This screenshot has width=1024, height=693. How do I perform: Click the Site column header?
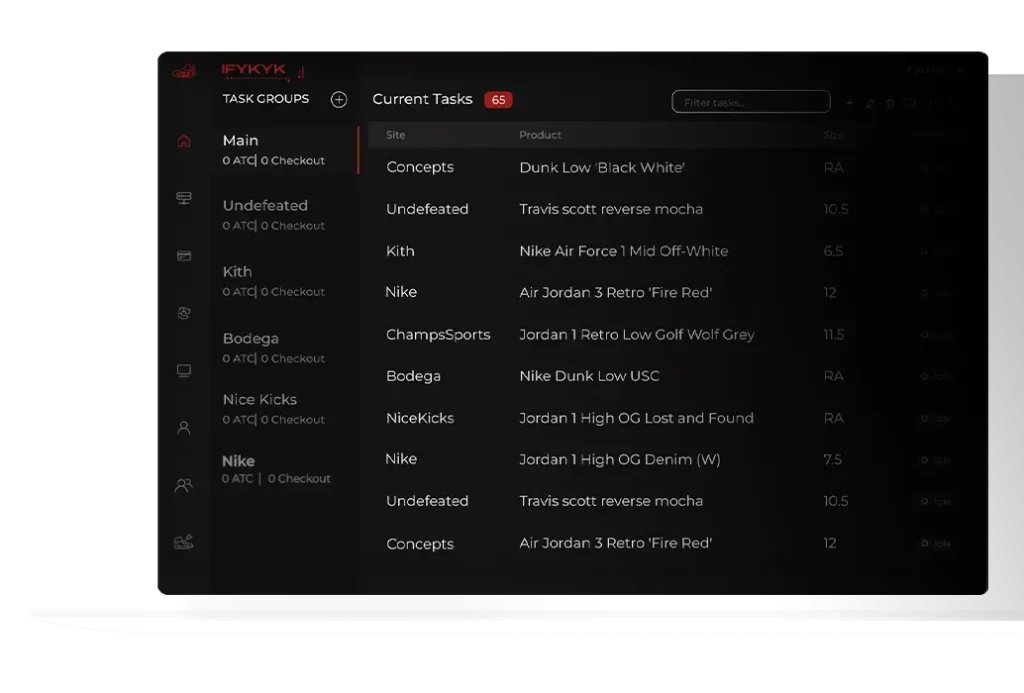(396, 135)
